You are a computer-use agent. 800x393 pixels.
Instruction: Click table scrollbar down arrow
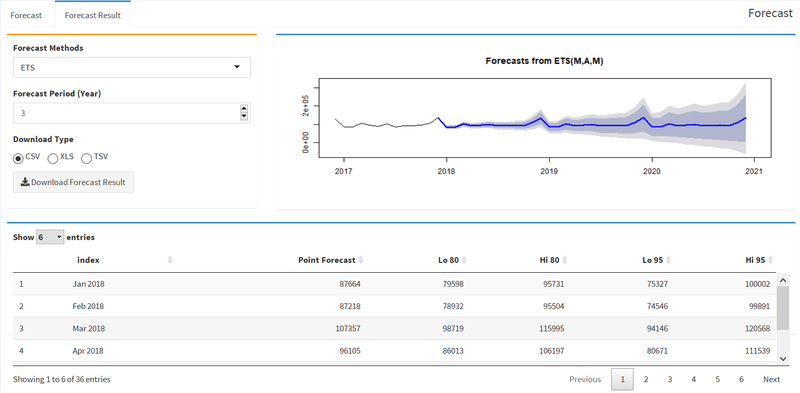click(x=783, y=359)
